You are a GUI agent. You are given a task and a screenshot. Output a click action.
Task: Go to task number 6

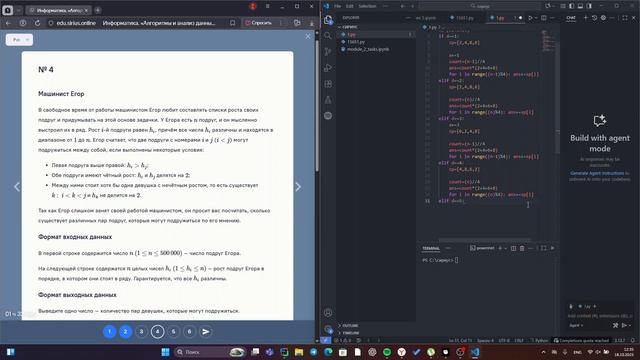[x=189, y=332]
